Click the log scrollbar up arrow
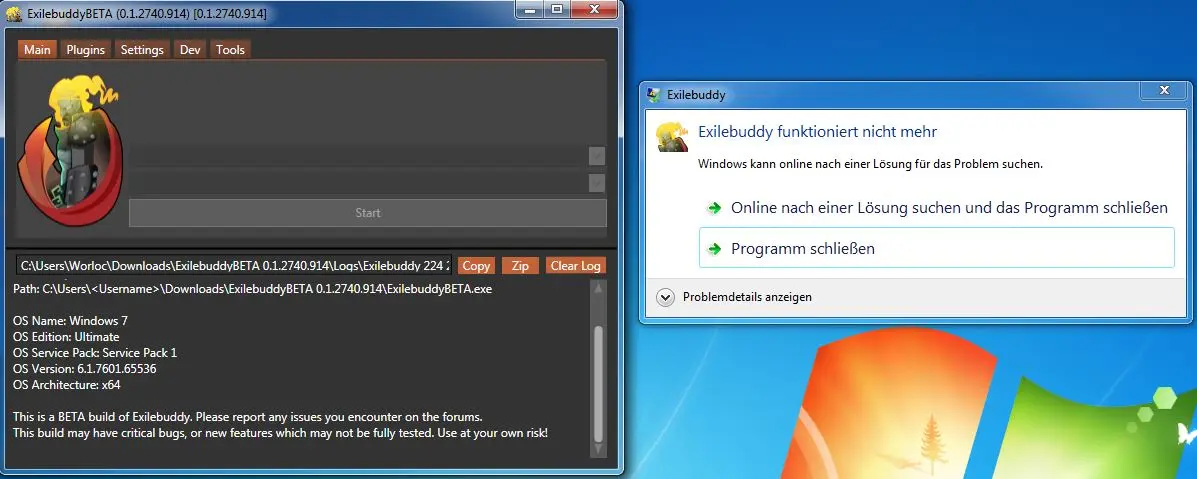 [x=598, y=288]
